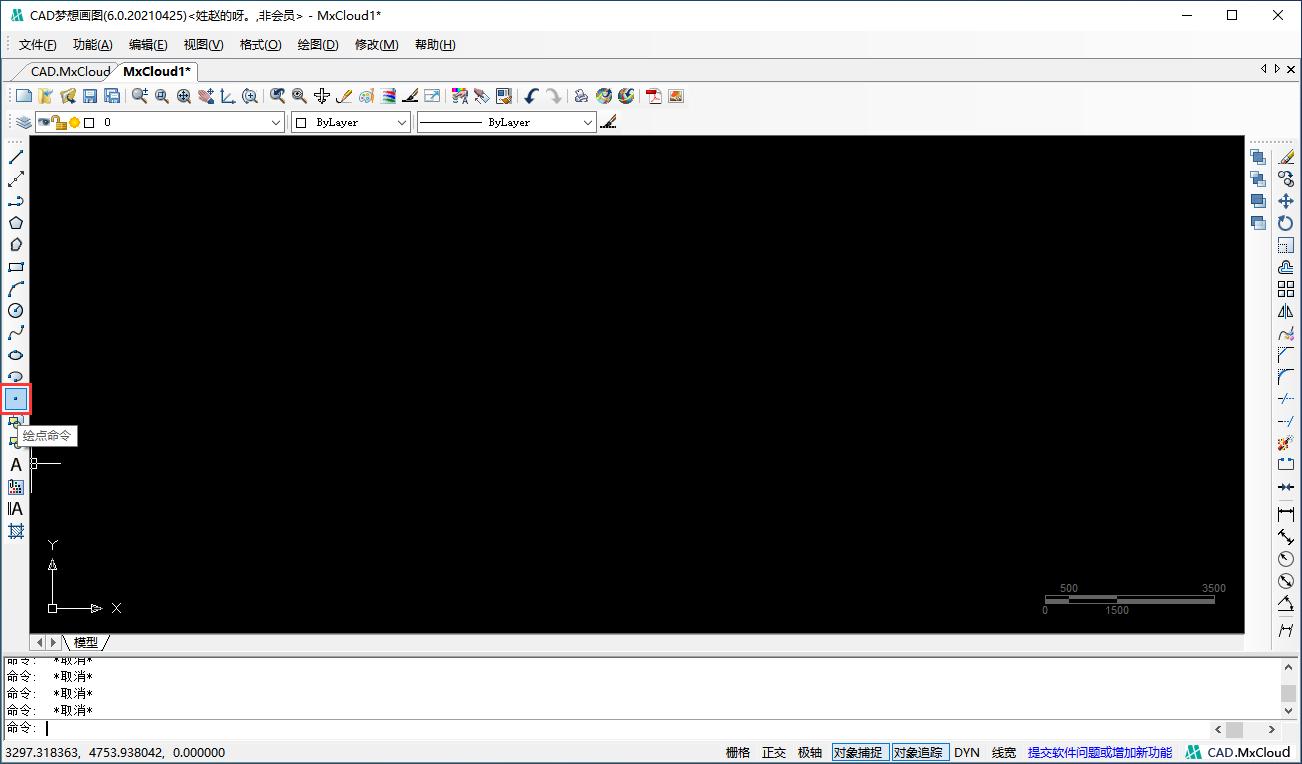This screenshot has height=764, width=1302.
Task: Click the Redo arrow icon
Action: coord(554,96)
